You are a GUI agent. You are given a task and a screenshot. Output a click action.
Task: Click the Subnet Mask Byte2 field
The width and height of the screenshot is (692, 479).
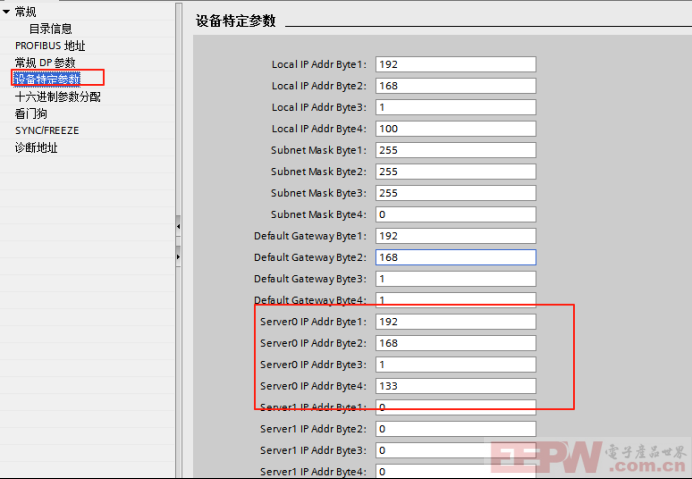(x=456, y=172)
